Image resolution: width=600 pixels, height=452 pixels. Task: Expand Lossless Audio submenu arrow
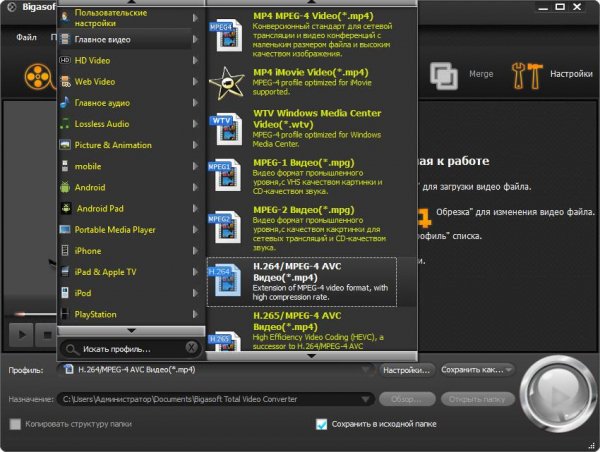click(195, 124)
